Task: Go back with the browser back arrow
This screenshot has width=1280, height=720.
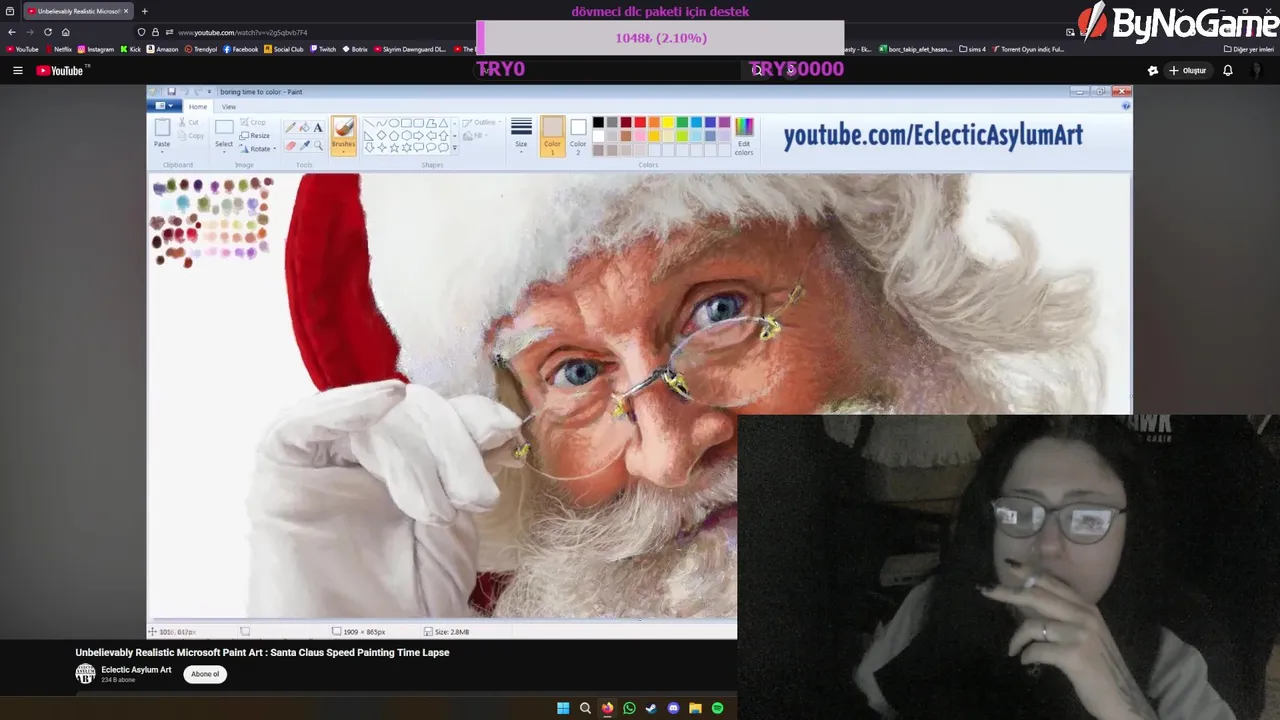Action: [x=12, y=32]
